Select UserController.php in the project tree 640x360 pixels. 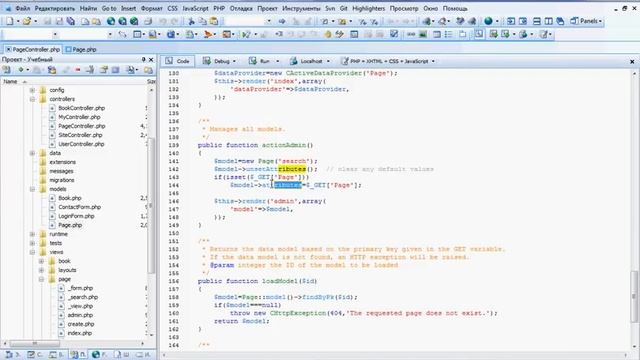pos(81,144)
